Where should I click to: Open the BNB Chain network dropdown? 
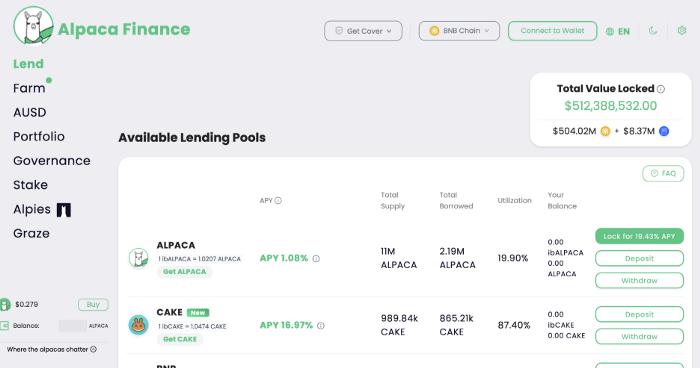pos(459,31)
